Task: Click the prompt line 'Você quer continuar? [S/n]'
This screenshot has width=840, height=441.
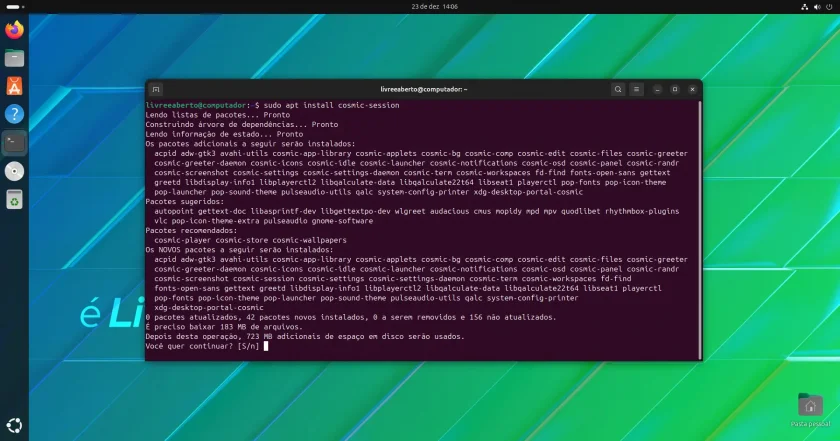Action: [x=202, y=346]
